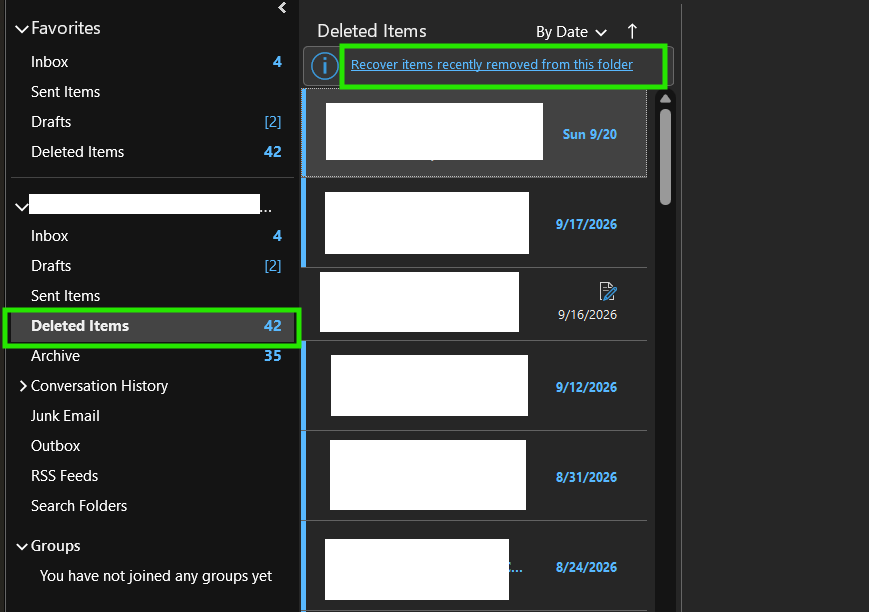Select the highlighted Deleted Items folder
This screenshot has height=612, width=869.
coord(150,325)
